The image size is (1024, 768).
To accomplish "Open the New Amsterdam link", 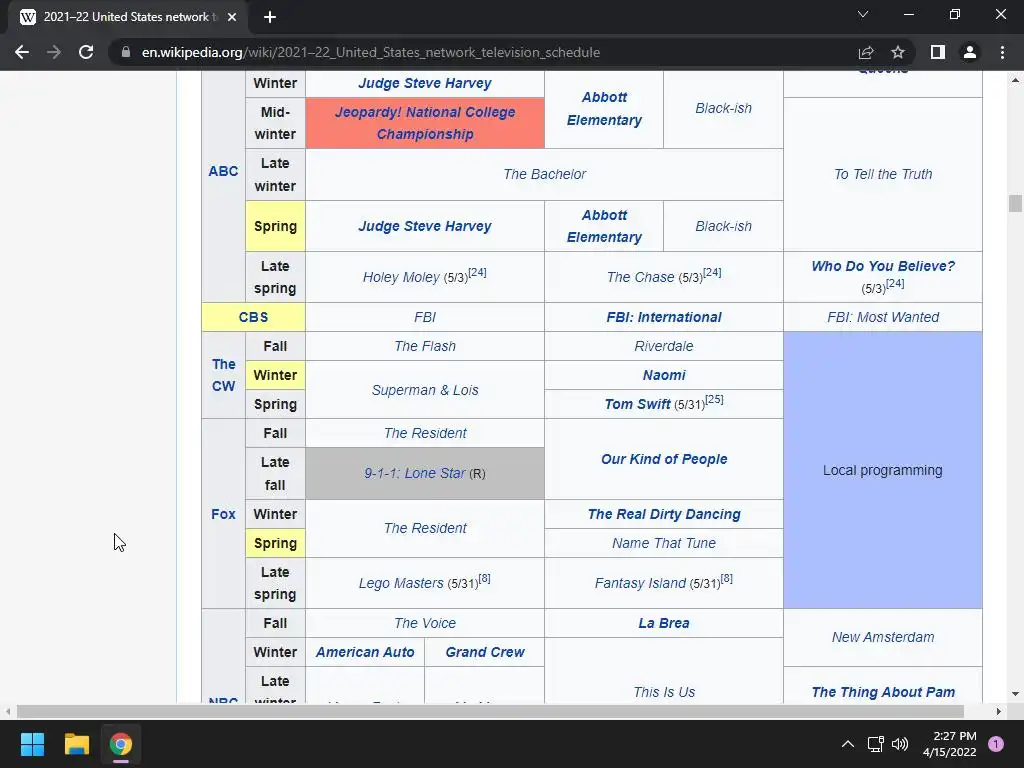I will click(x=883, y=637).
